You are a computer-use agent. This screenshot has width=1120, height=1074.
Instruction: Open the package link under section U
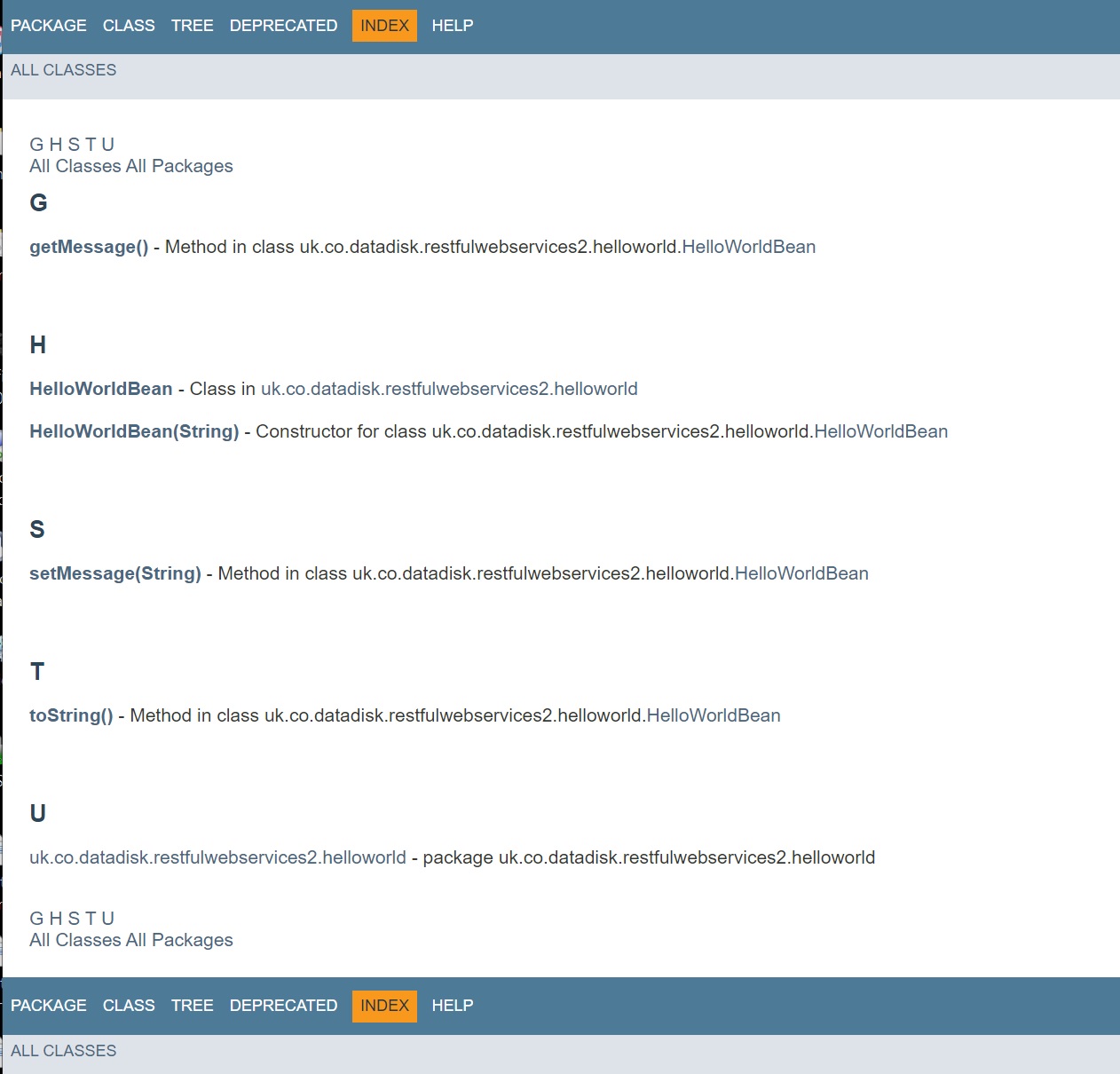click(x=217, y=857)
